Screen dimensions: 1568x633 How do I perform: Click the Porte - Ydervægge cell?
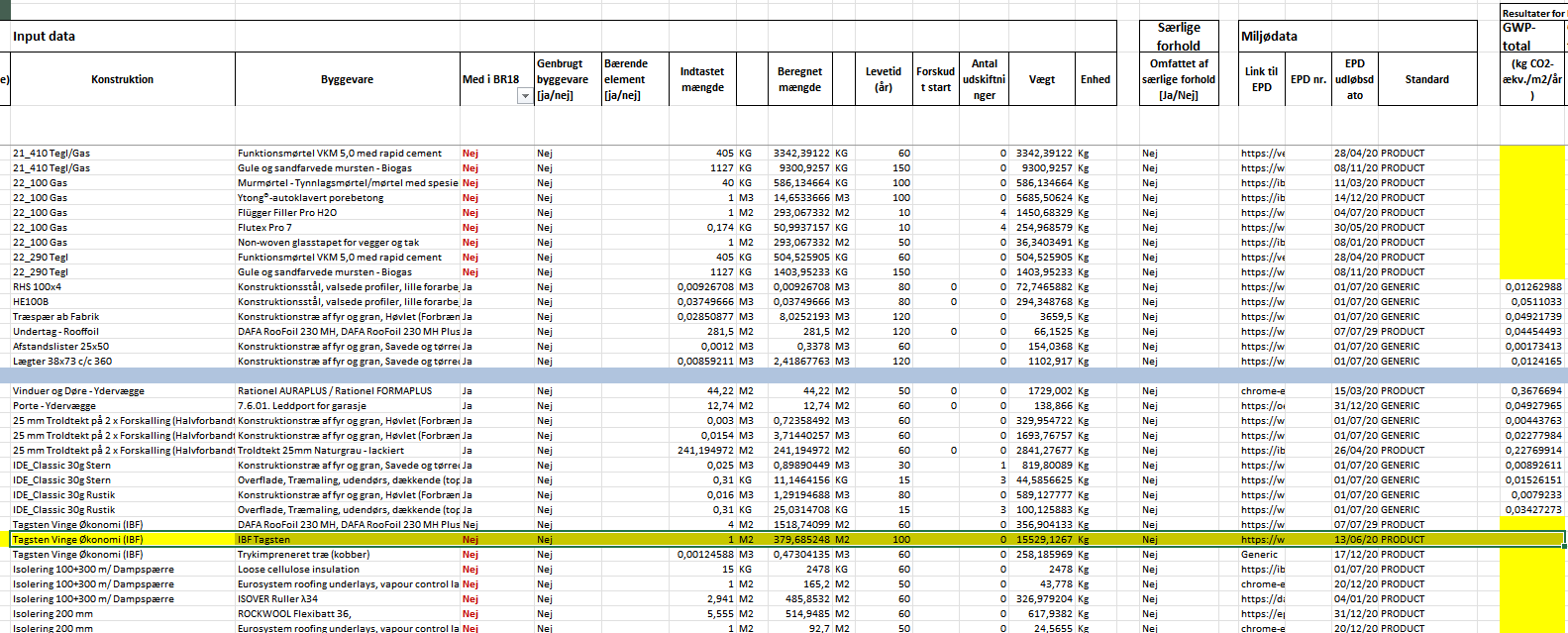pos(123,406)
